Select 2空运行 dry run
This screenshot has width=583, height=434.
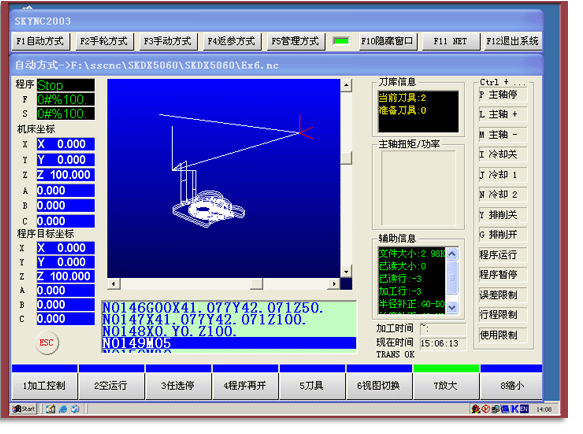coord(111,386)
